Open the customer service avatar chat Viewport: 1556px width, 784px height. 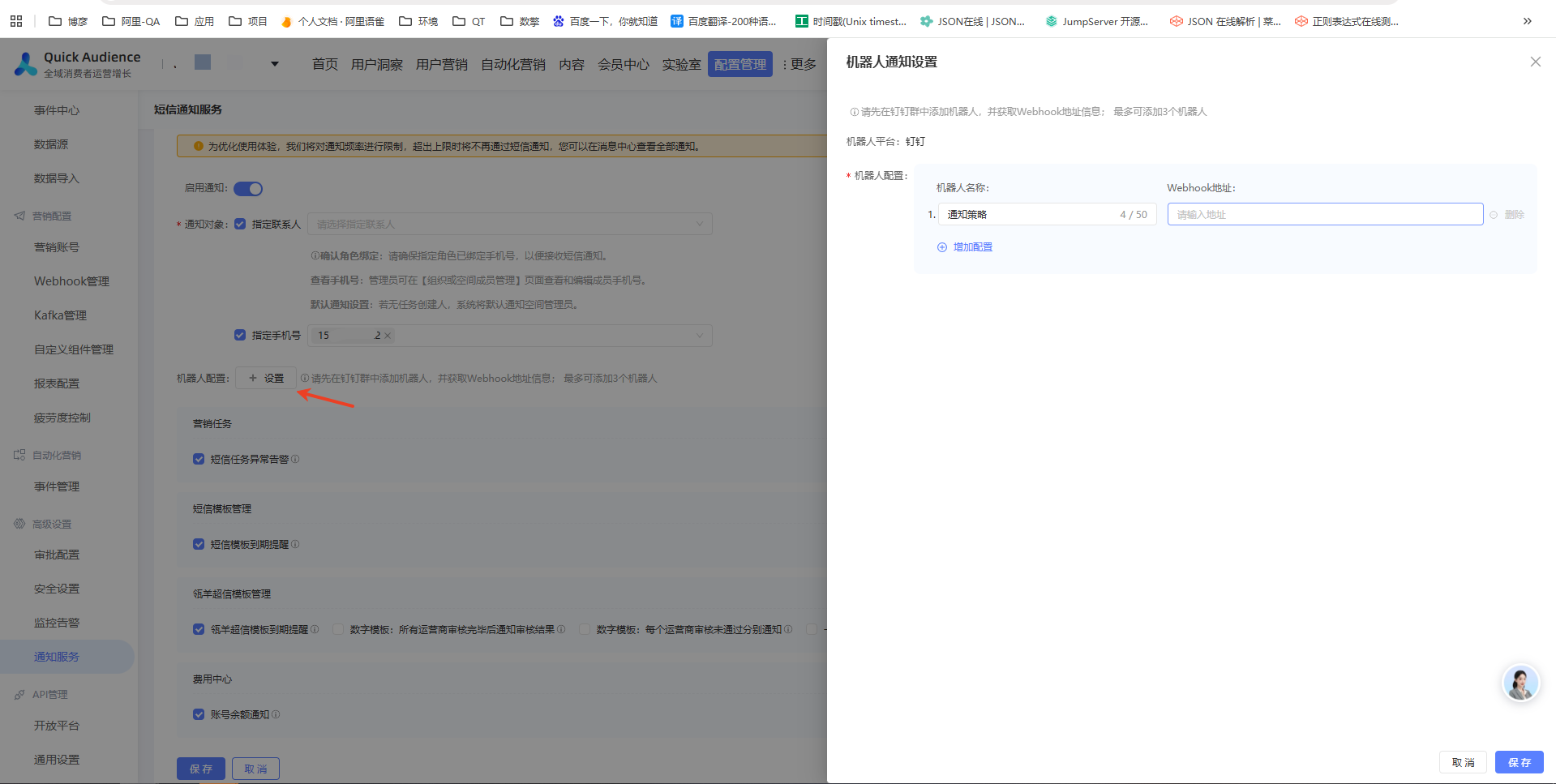pos(1520,683)
